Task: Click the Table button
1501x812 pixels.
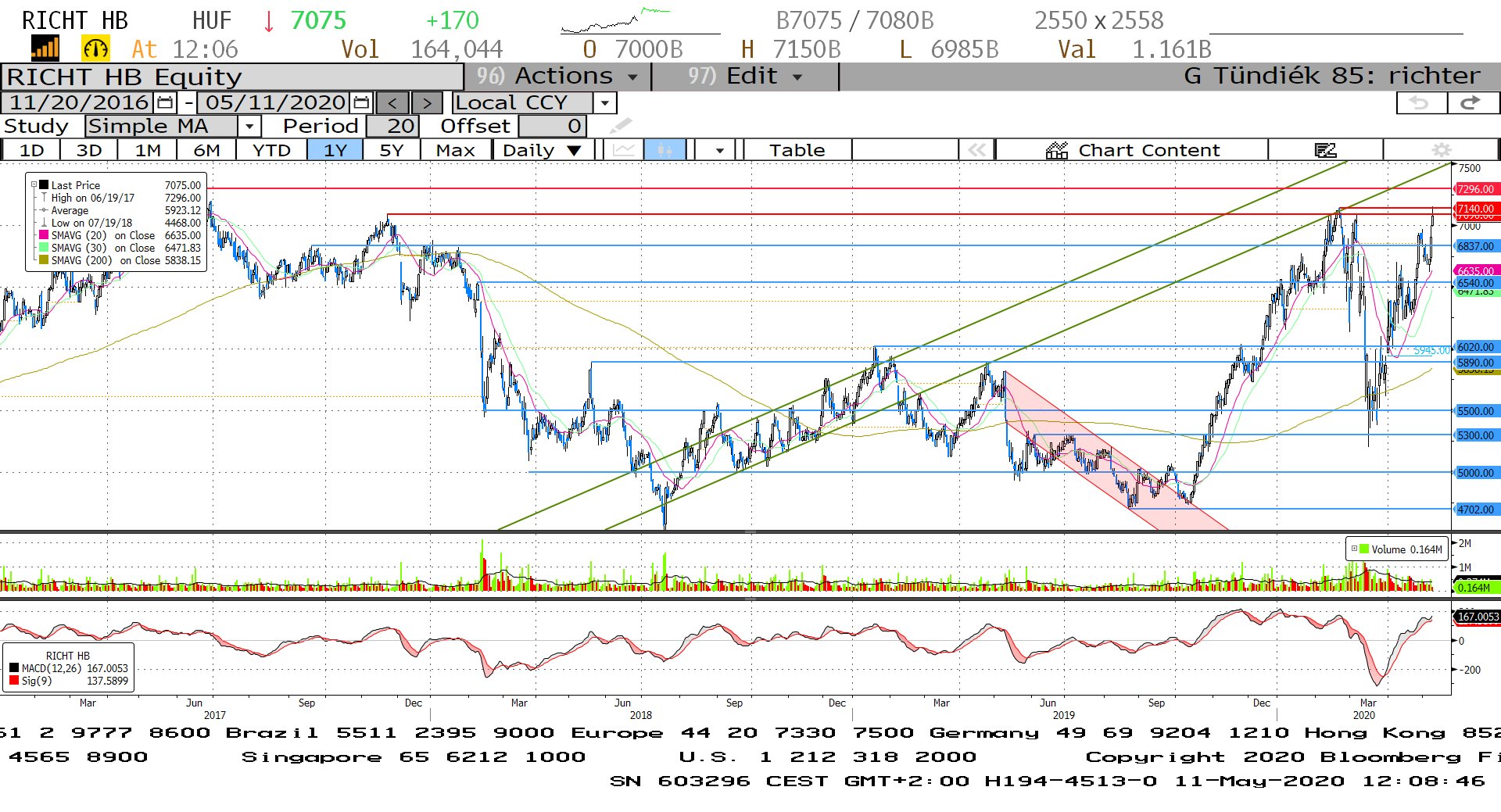Action: coord(797,150)
